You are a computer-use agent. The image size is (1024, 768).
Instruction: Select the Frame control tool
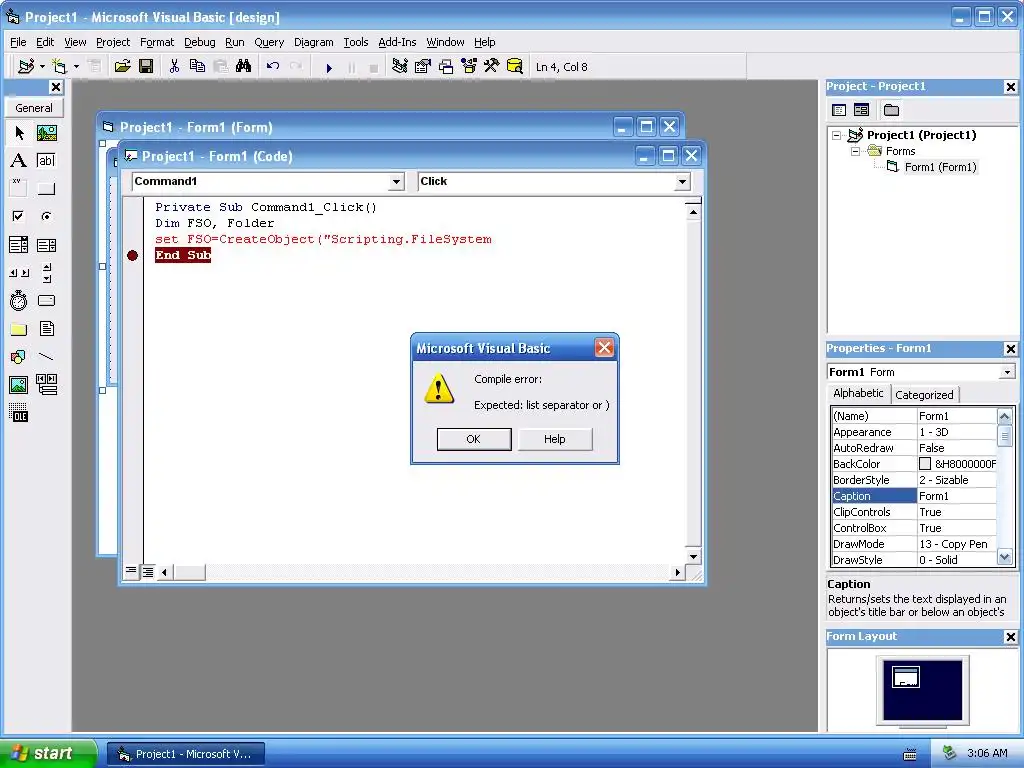(x=19, y=188)
